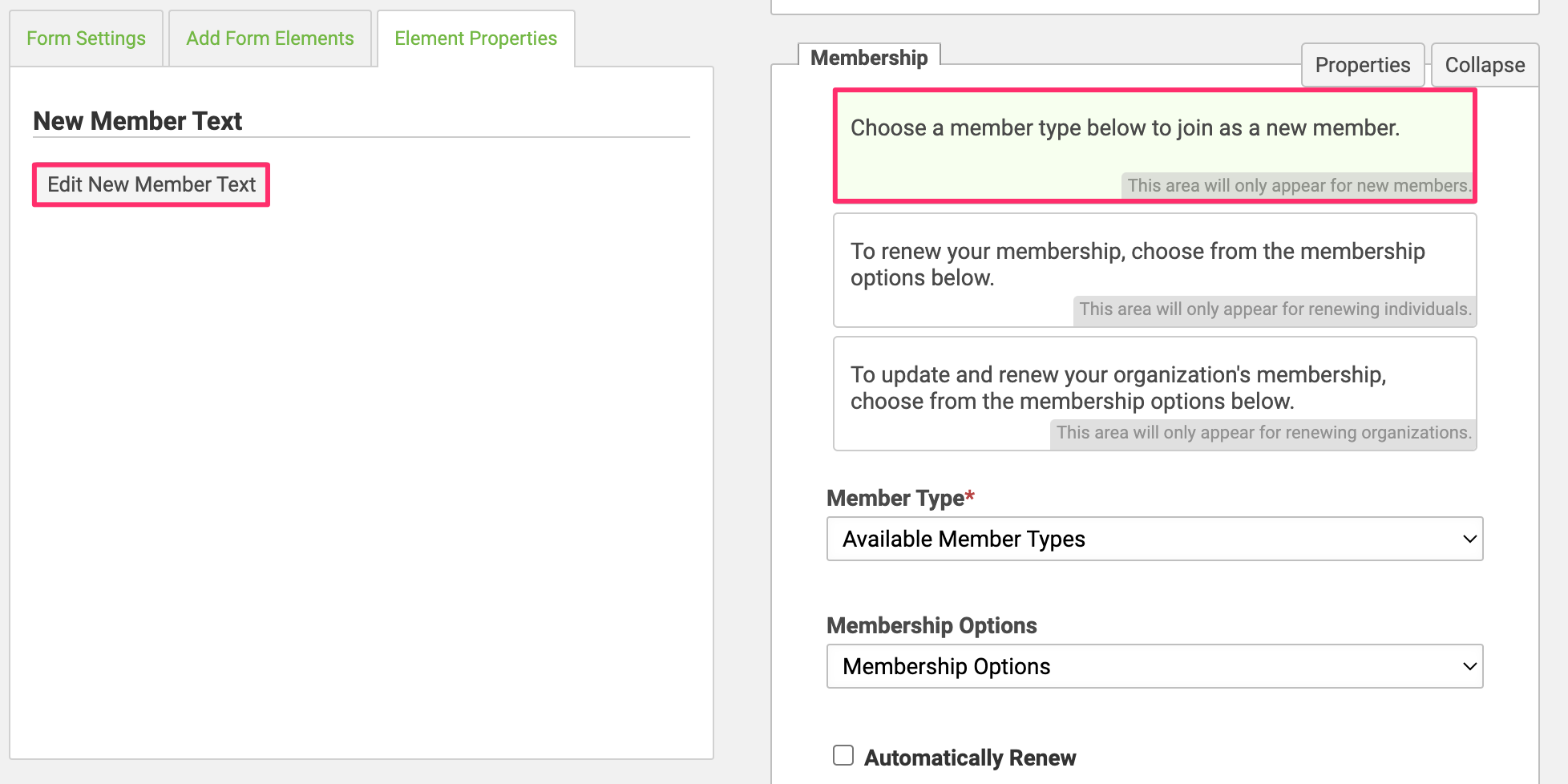Switch to the Form Settings tab
The width and height of the screenshot is (1568, 784).
point(86,38)
